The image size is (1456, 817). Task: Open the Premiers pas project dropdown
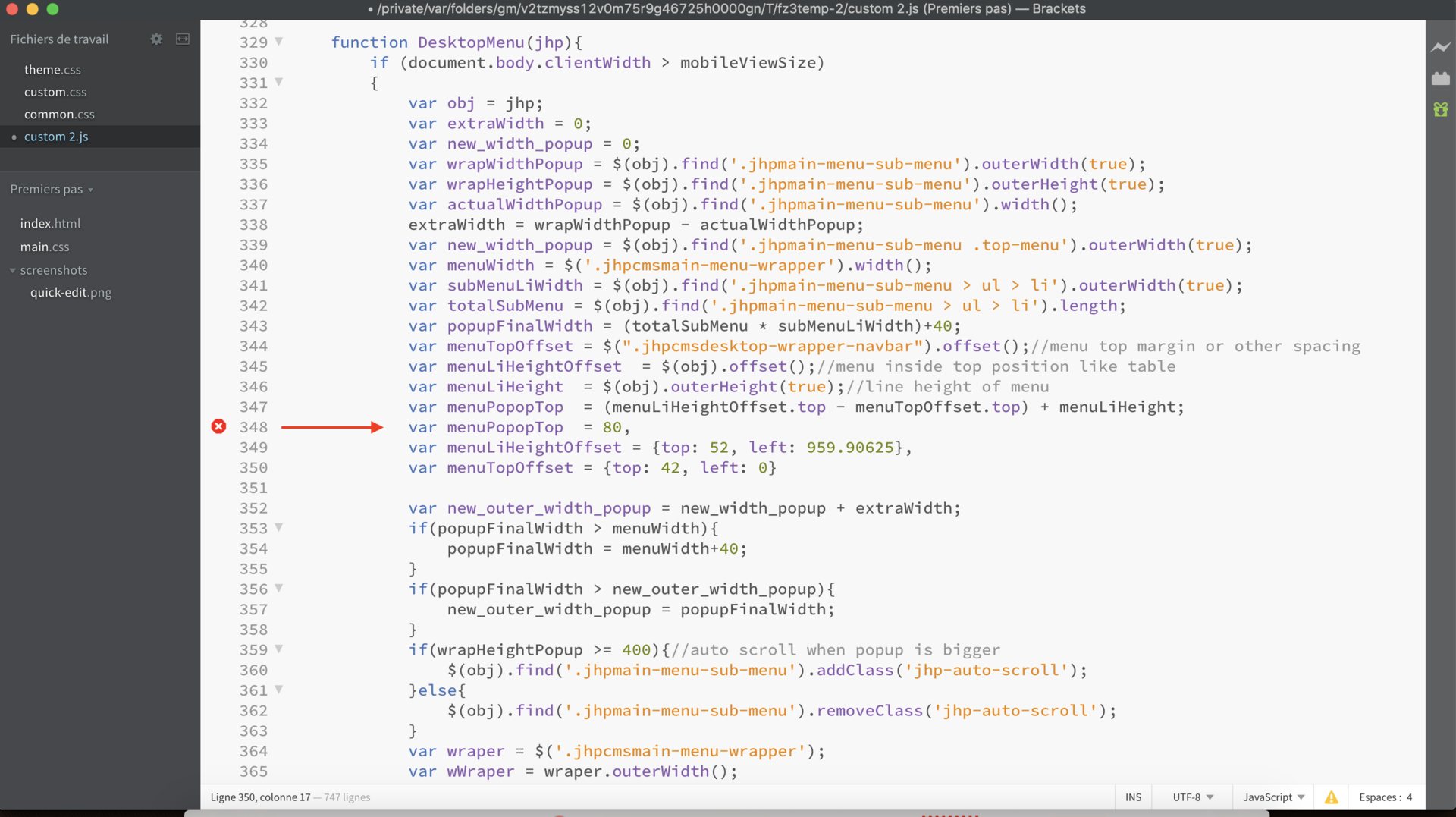tap(52, 189)
